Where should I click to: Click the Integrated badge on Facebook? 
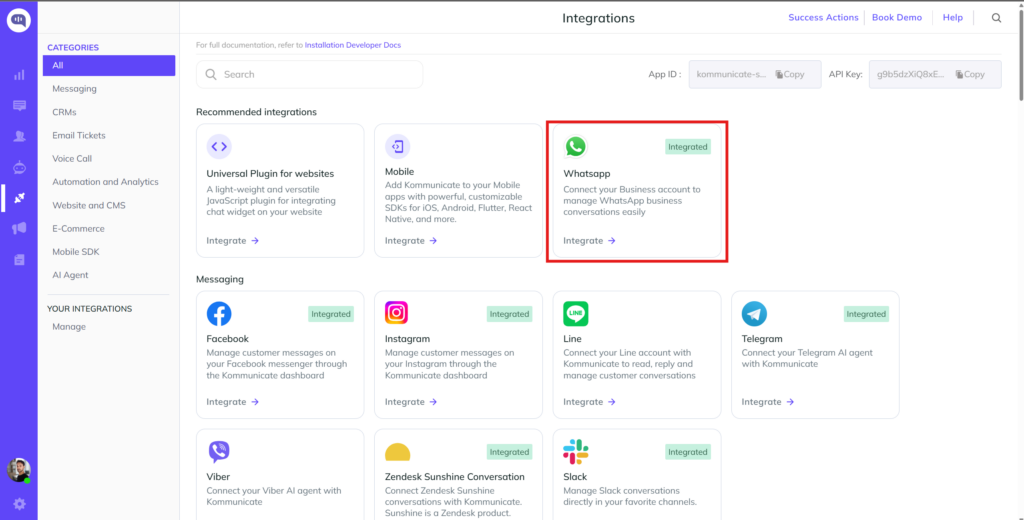(x=331, y=314)
